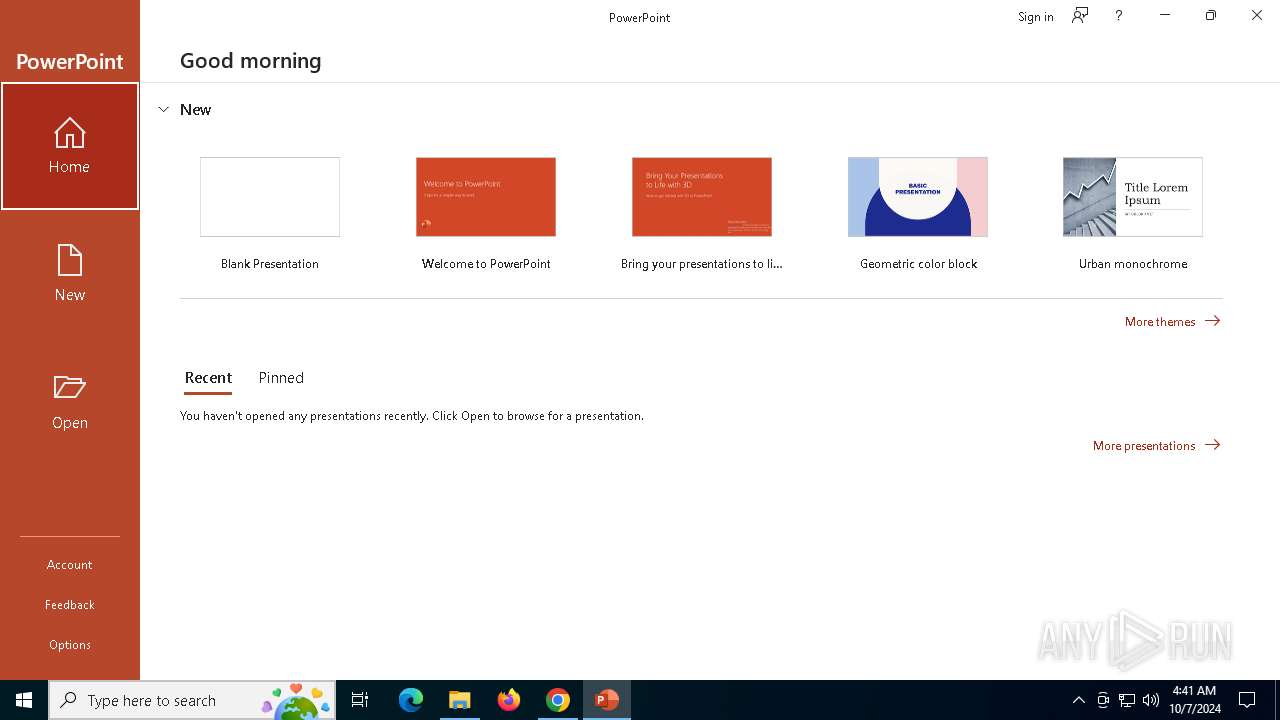Open the Account page

[x=70, y=565]
